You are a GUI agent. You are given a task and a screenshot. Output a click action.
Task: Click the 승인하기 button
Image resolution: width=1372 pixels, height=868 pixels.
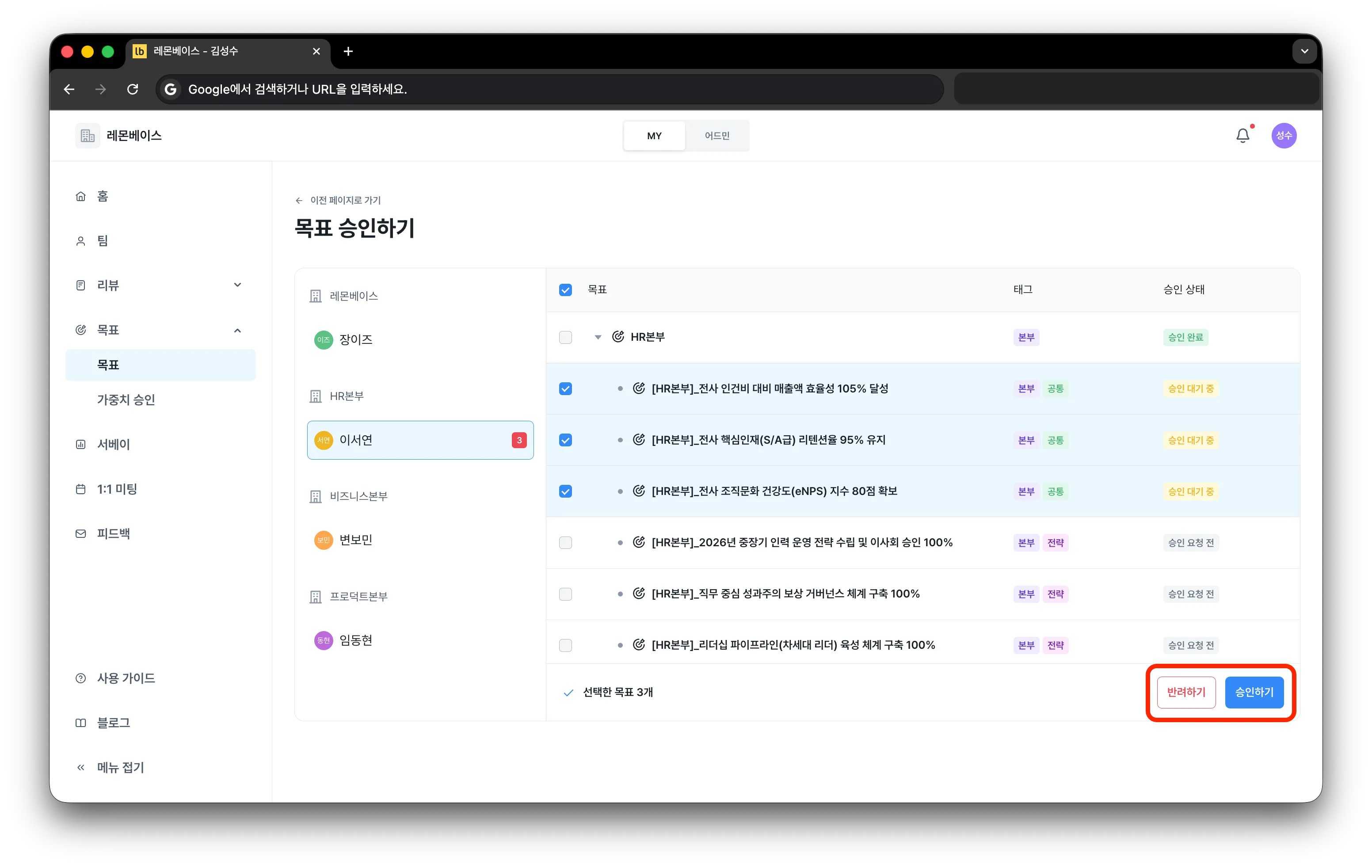coord(1254,692)
